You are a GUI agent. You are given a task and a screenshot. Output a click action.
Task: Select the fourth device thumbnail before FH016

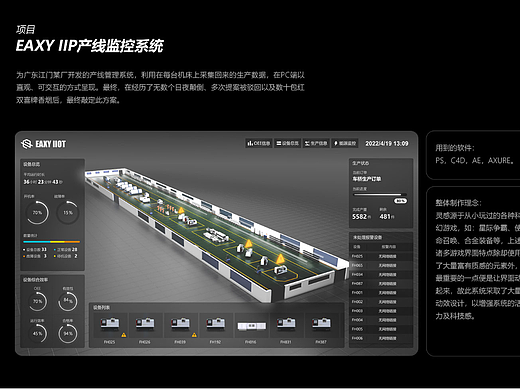tap(216, 323)
